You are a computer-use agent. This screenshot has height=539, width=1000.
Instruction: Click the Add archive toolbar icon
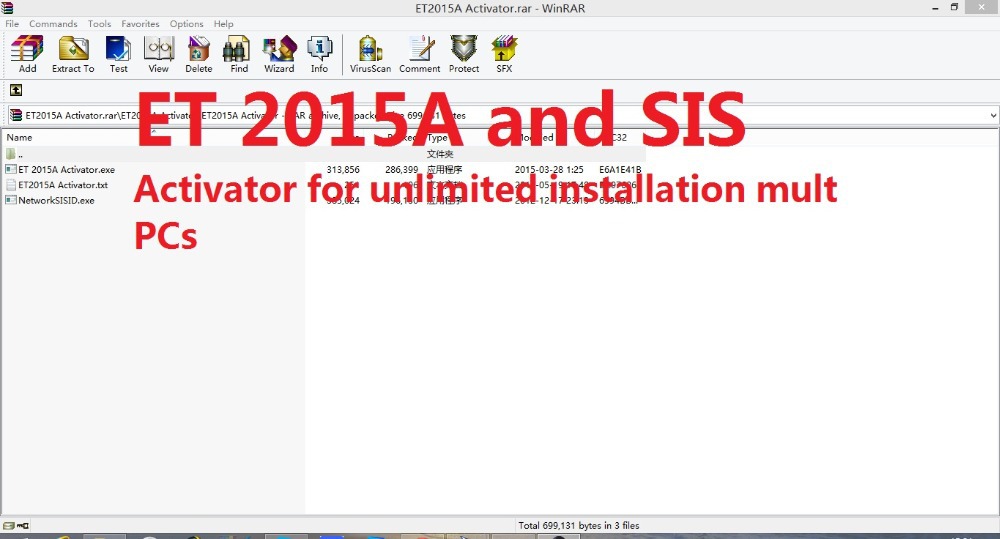[27, 54]
